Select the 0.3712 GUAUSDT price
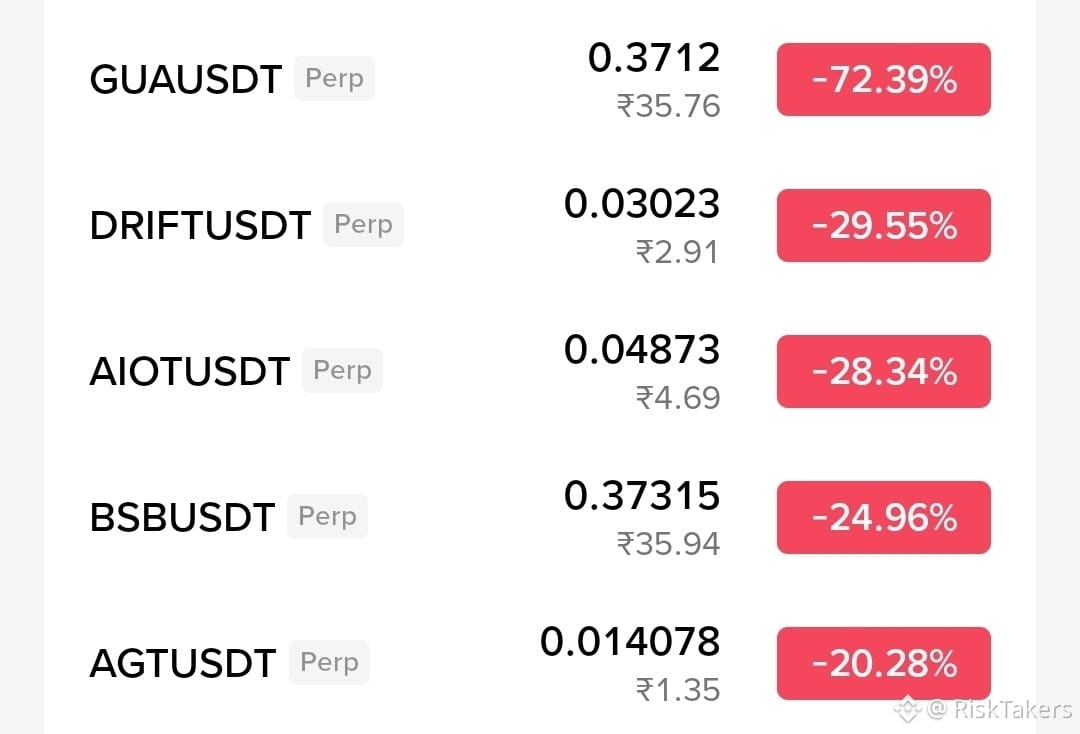This screenshot has width=1080, height=734. [x=654, y=58]
